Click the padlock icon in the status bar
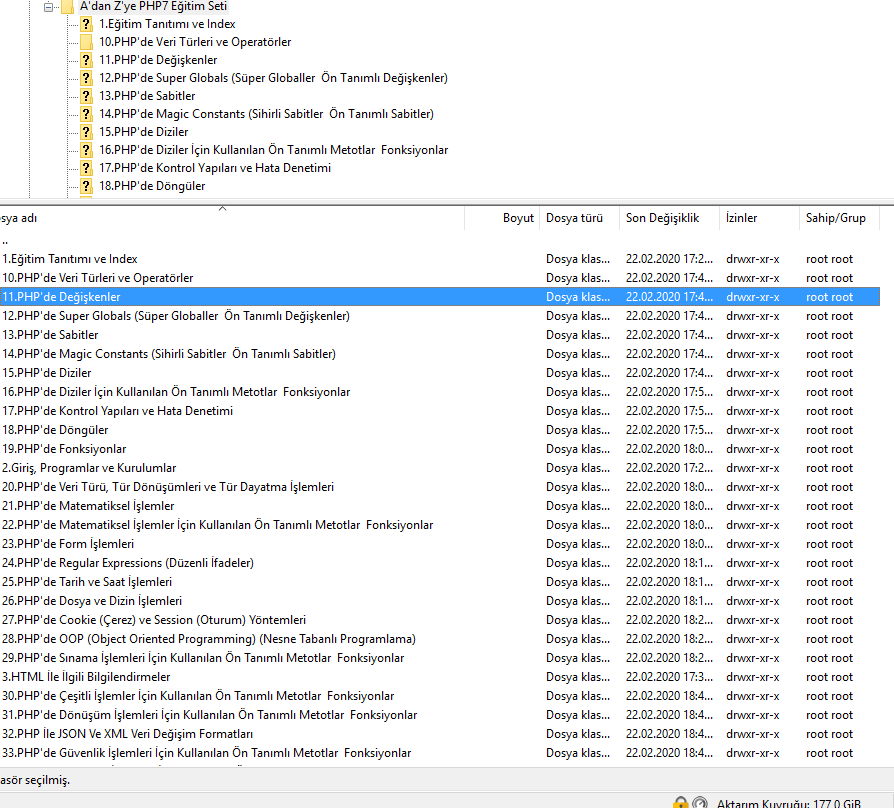This screenshot has width=894, height=808. click(x=680, y=803)
